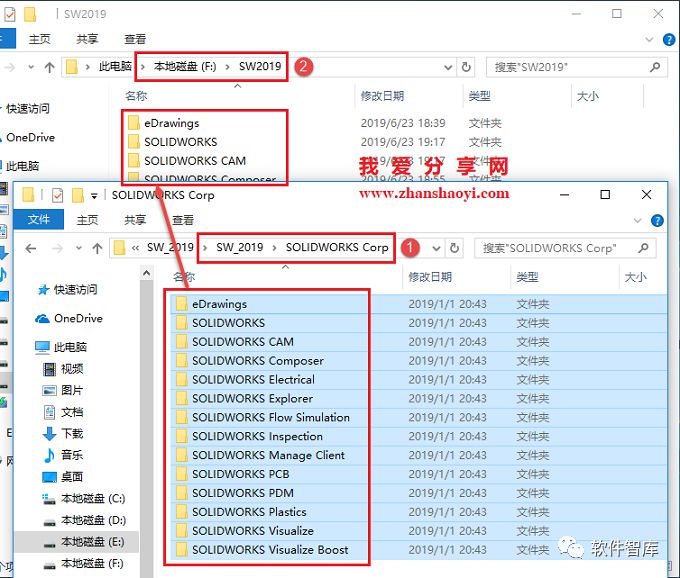Sort by 修改日期 column in SOLIDWORKS Corp window
Viewport: 680px width, 578px height.
[430, 277]
